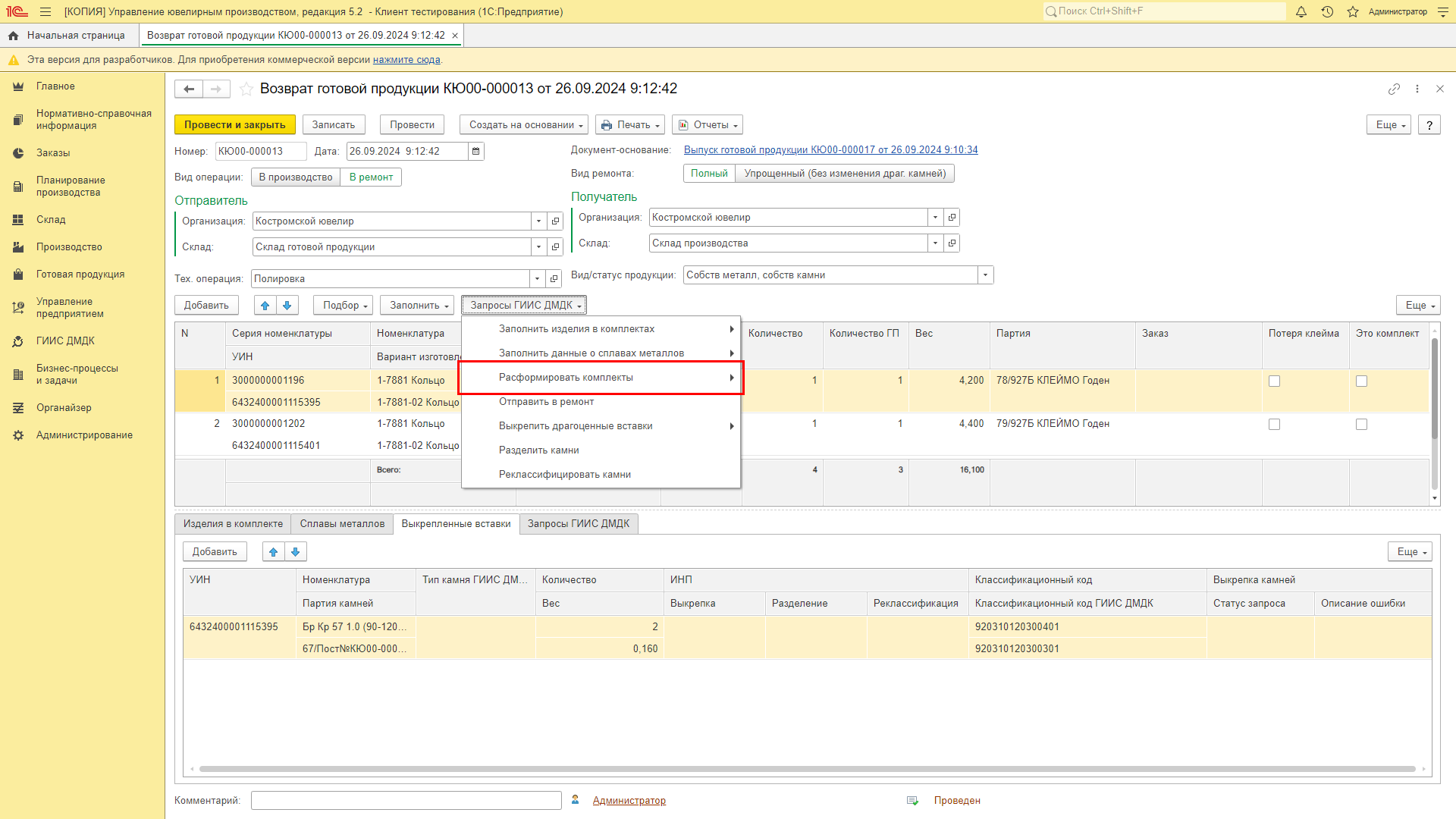The height and width of the screenshot is (819, 1456).
Task: Open Тех. операция record icon
Action: pos(554,279)
